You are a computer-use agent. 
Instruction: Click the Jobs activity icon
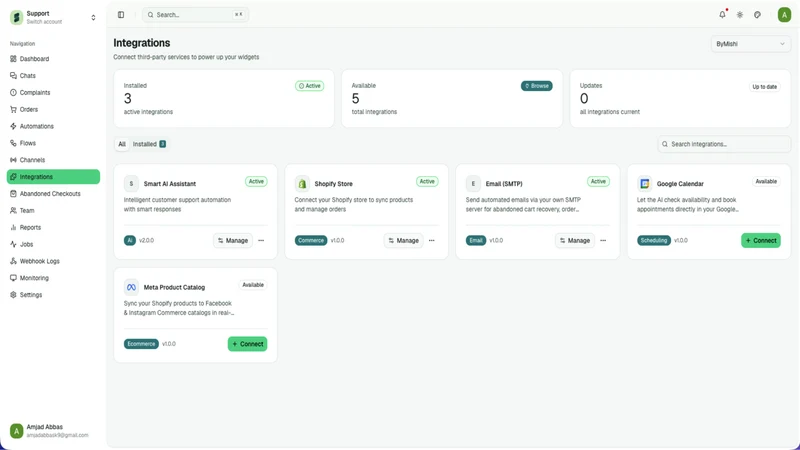tap(13, 244)
